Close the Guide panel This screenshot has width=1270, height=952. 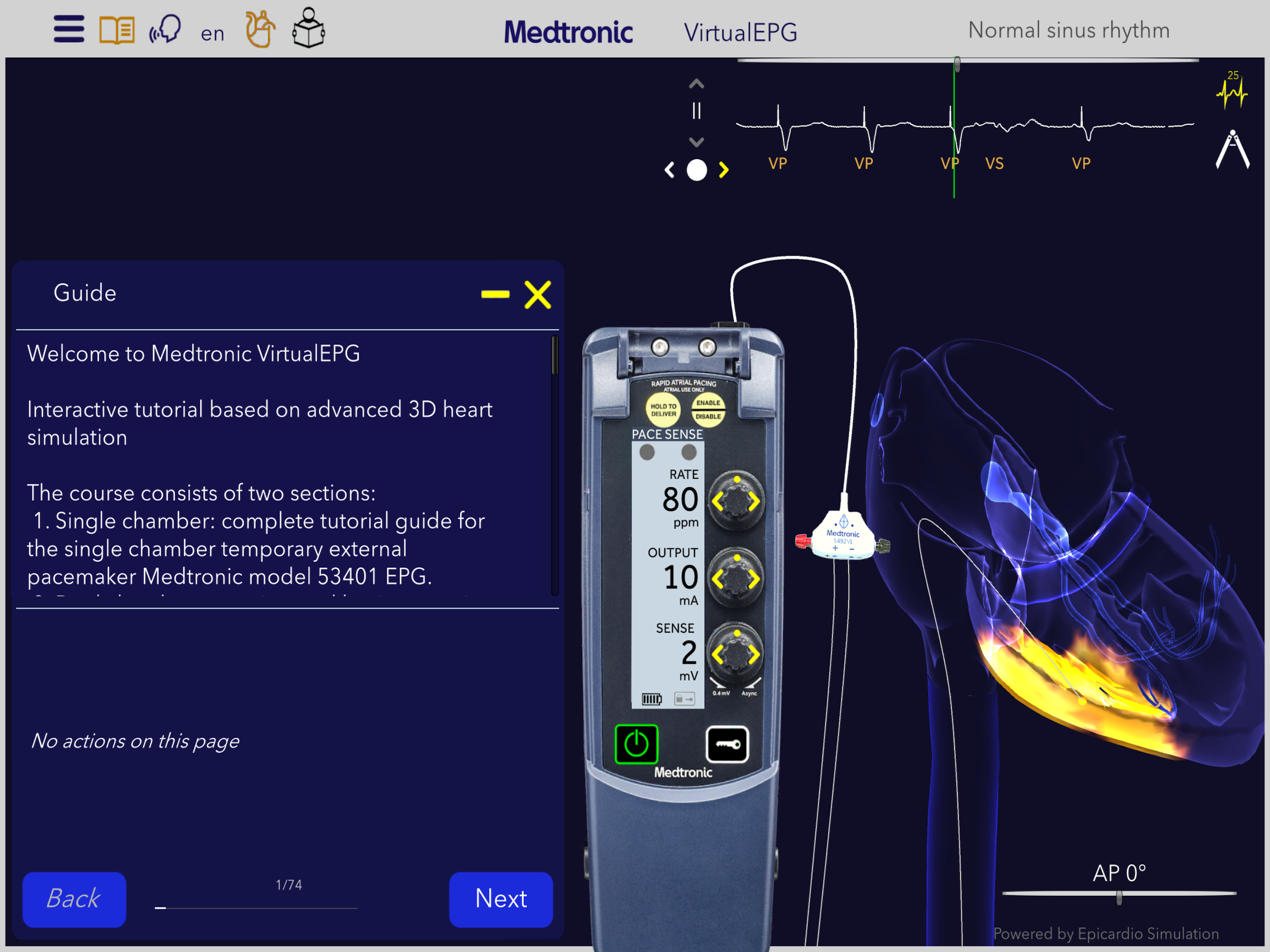pos(538,295)
